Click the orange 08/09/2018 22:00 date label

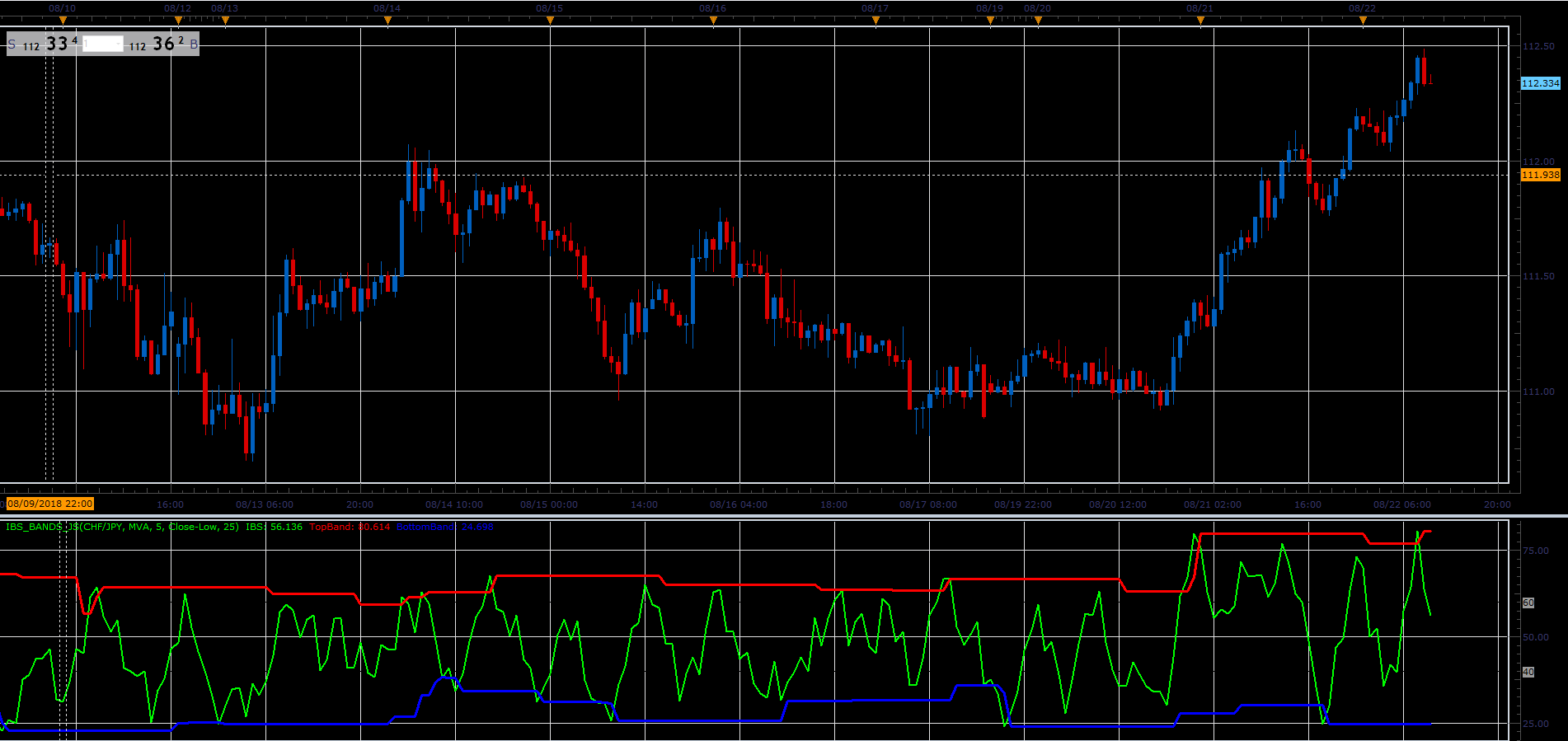[50, 504]
